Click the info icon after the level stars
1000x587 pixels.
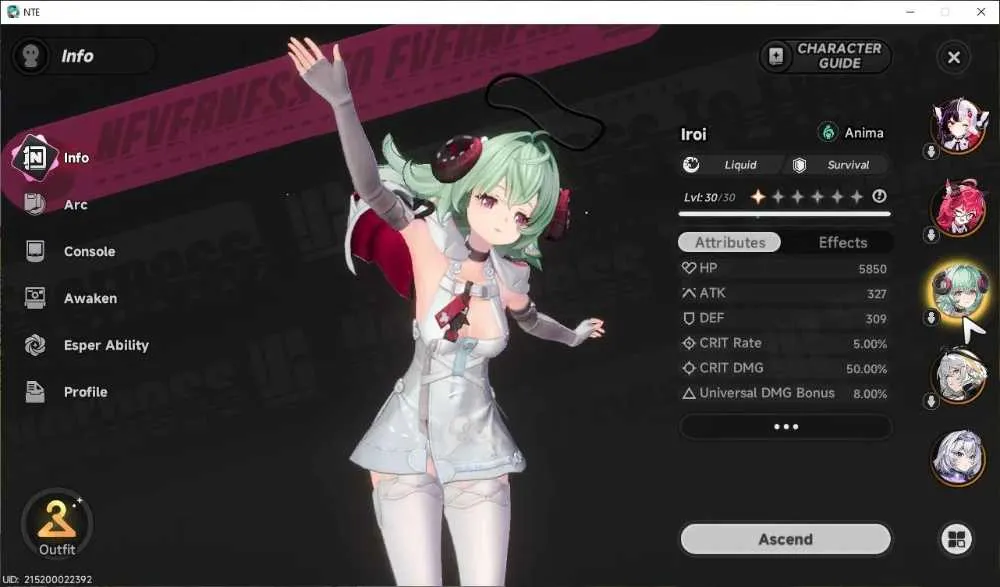point(879,197)
